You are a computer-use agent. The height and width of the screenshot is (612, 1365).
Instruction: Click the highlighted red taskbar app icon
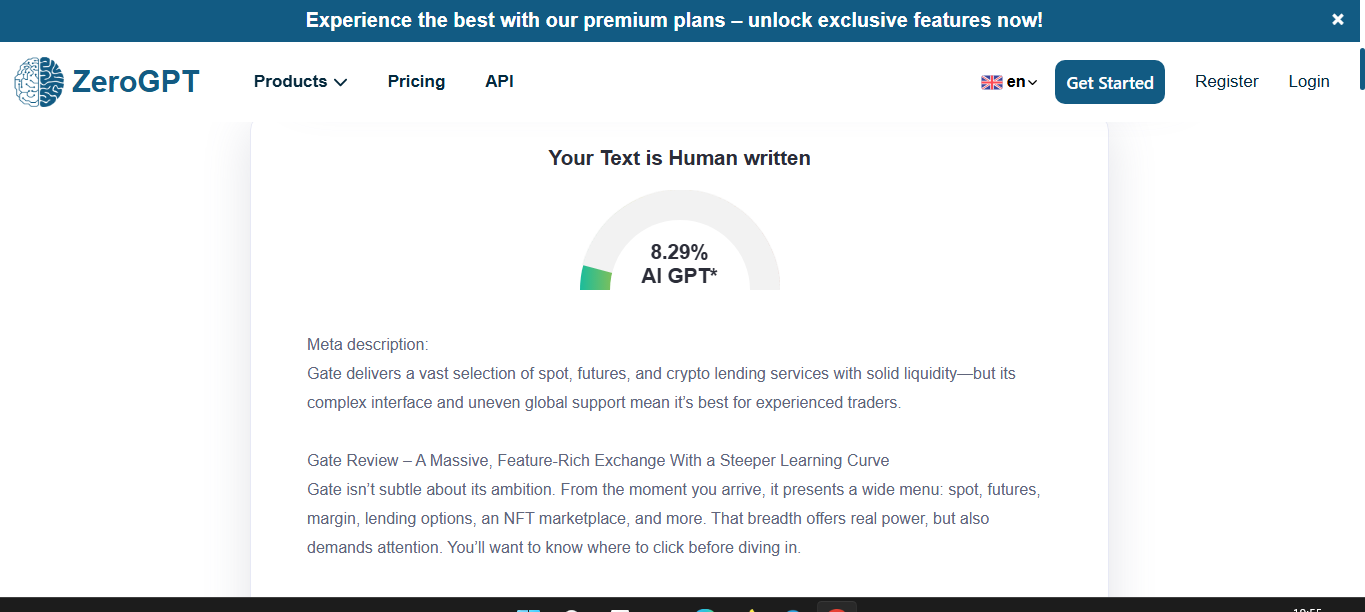tap(837, 609)
